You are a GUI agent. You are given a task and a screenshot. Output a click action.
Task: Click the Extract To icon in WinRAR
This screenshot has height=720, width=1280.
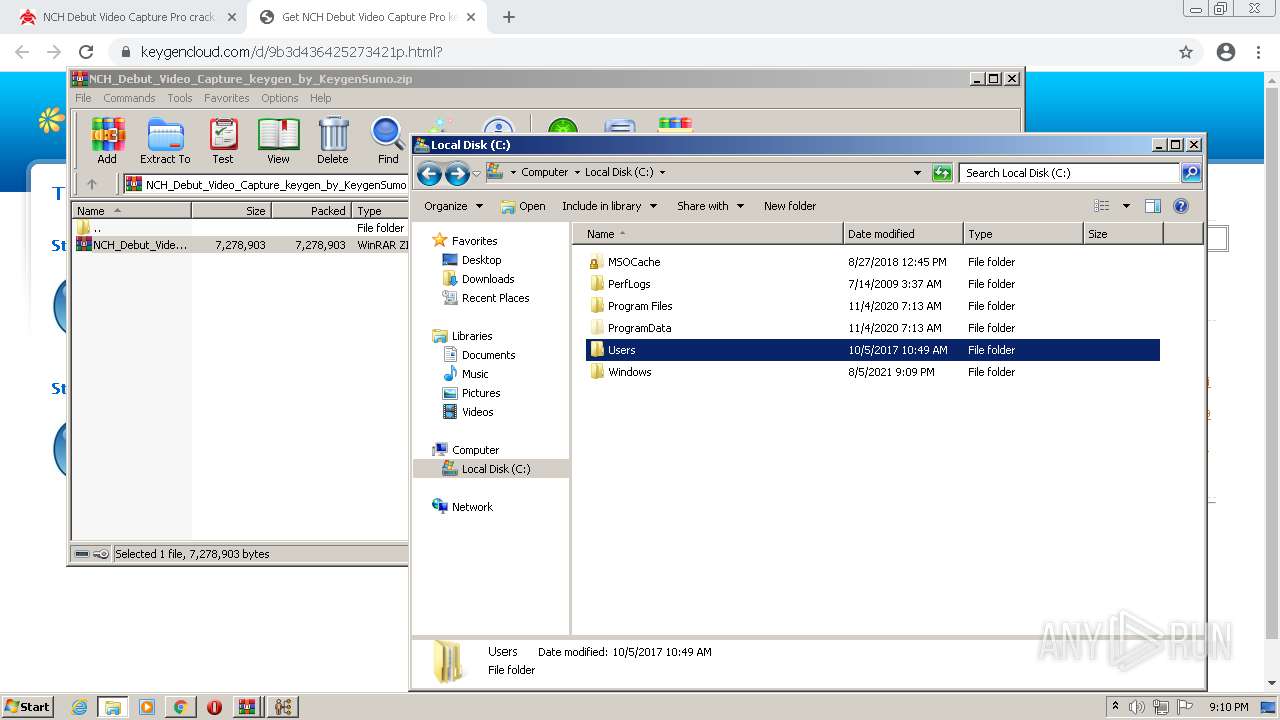click(165, 140)
